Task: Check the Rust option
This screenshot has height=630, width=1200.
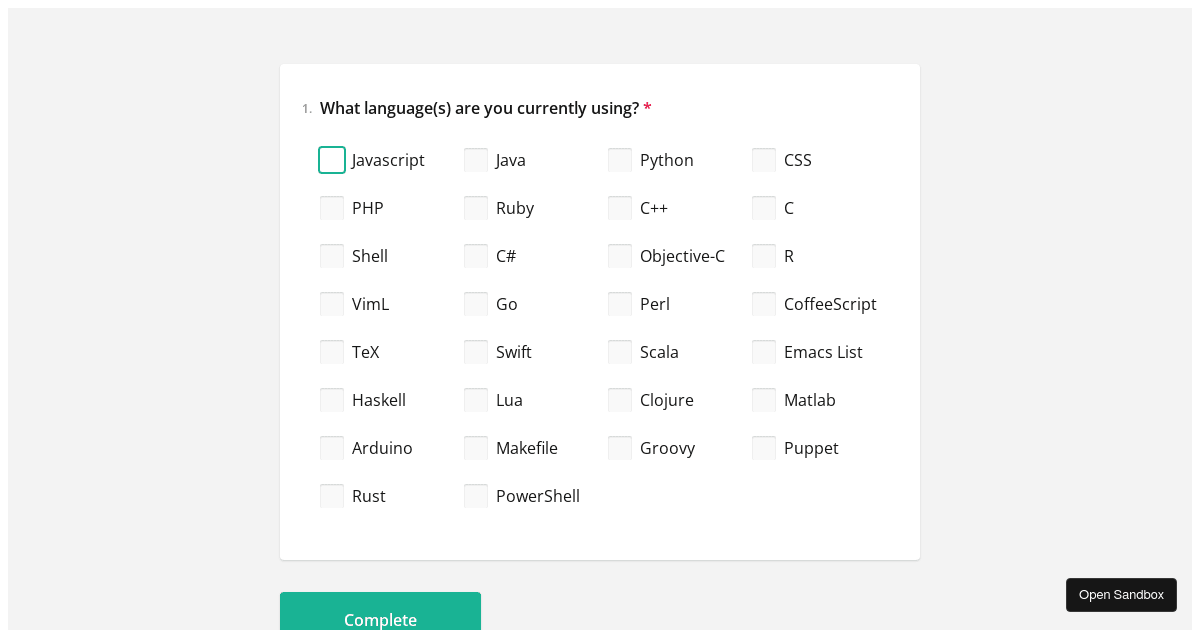Action: coord(332,496)
